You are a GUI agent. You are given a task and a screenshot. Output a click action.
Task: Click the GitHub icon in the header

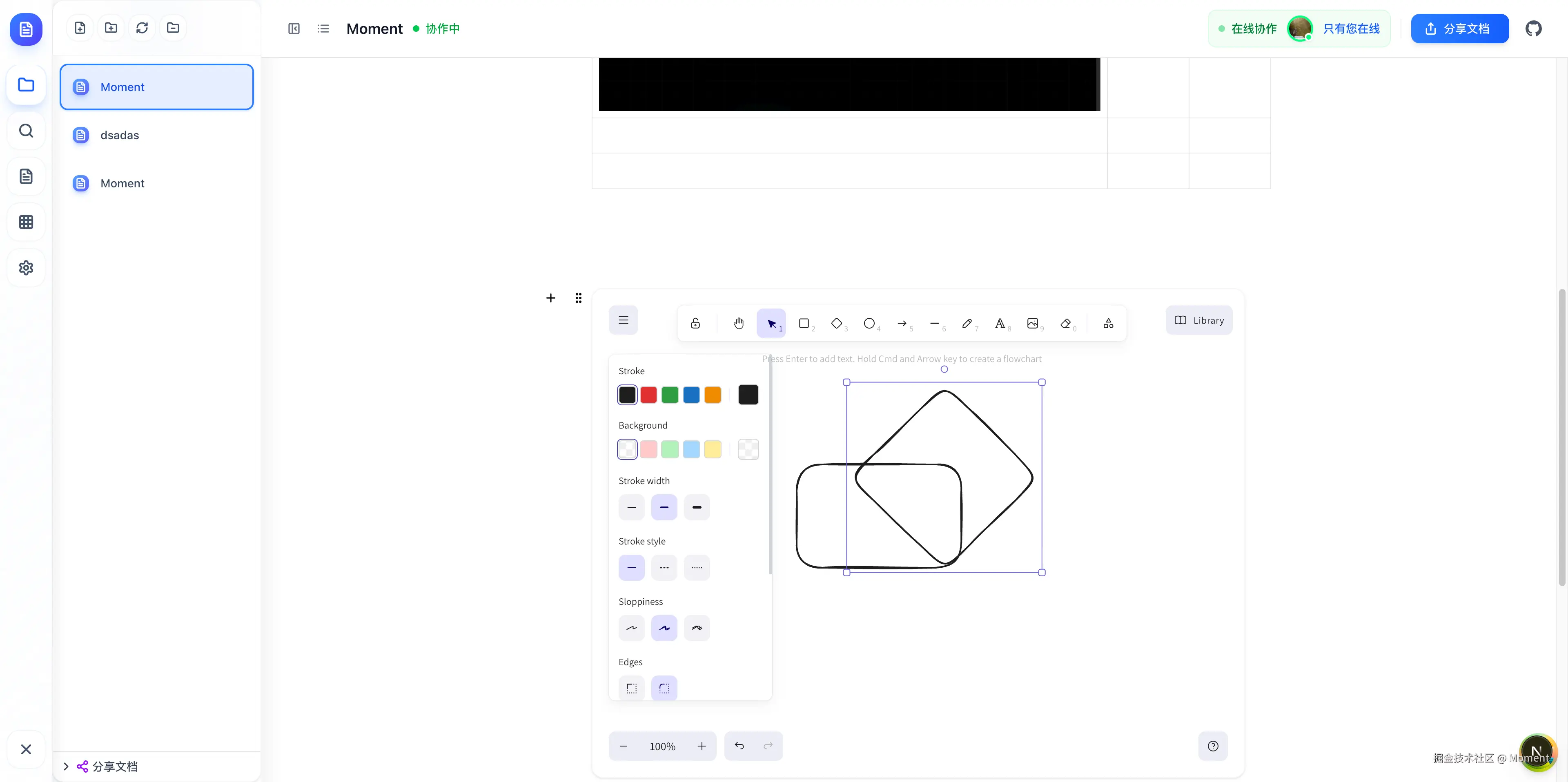point(1533,29)
